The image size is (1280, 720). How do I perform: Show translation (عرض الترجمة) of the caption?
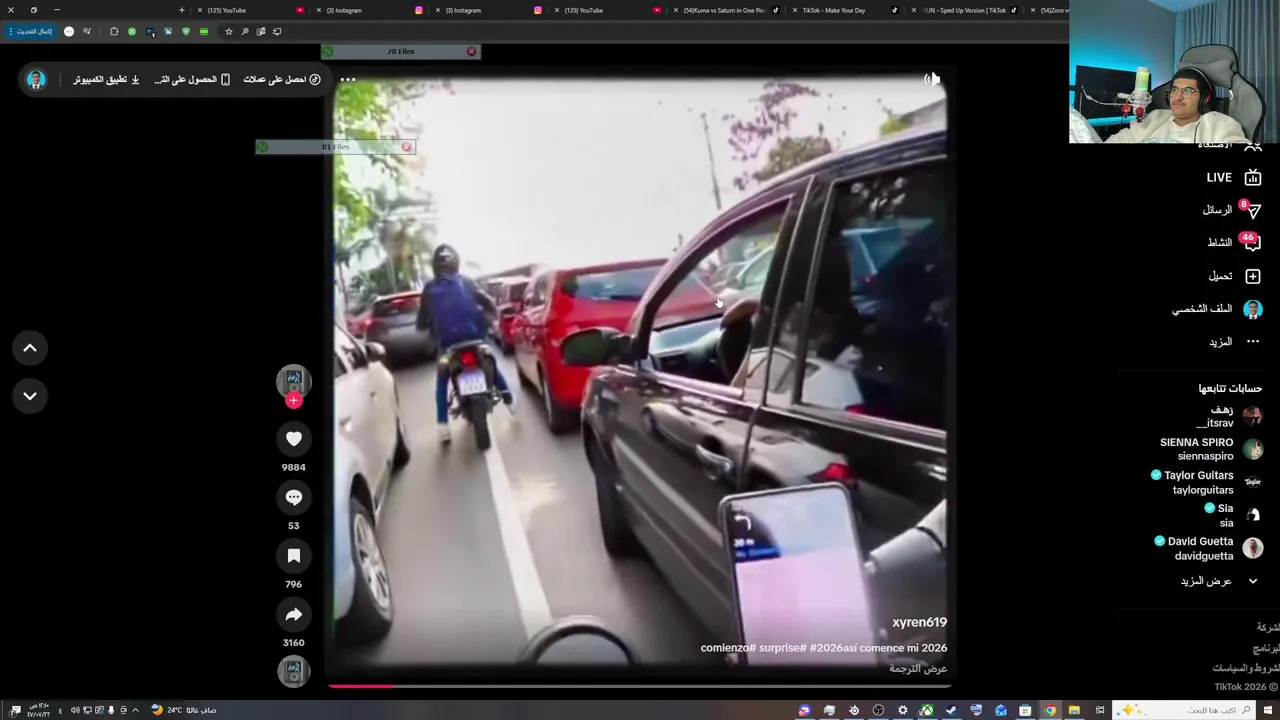(918, 668)
